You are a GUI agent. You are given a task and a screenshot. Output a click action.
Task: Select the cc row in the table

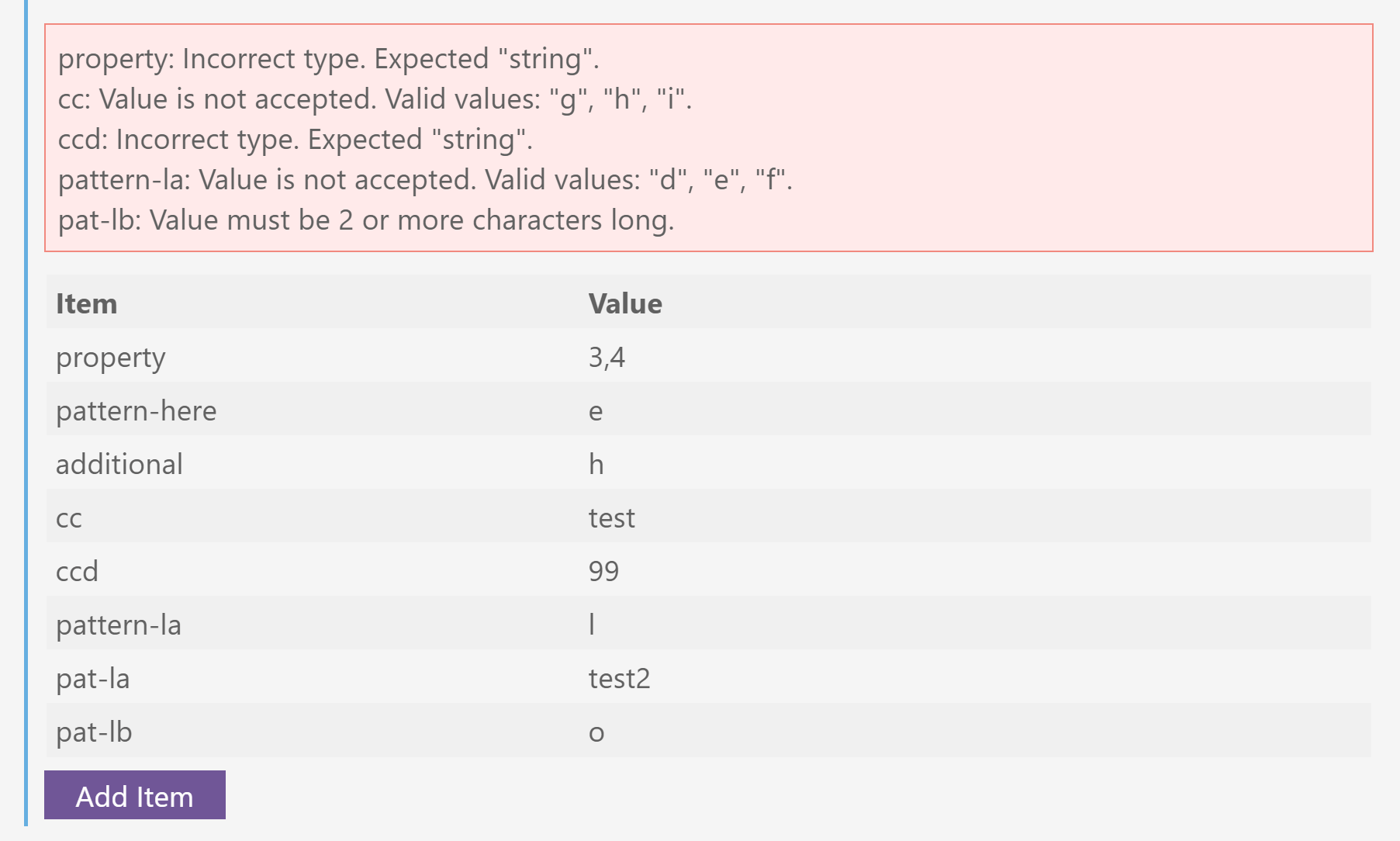point(68,517)
